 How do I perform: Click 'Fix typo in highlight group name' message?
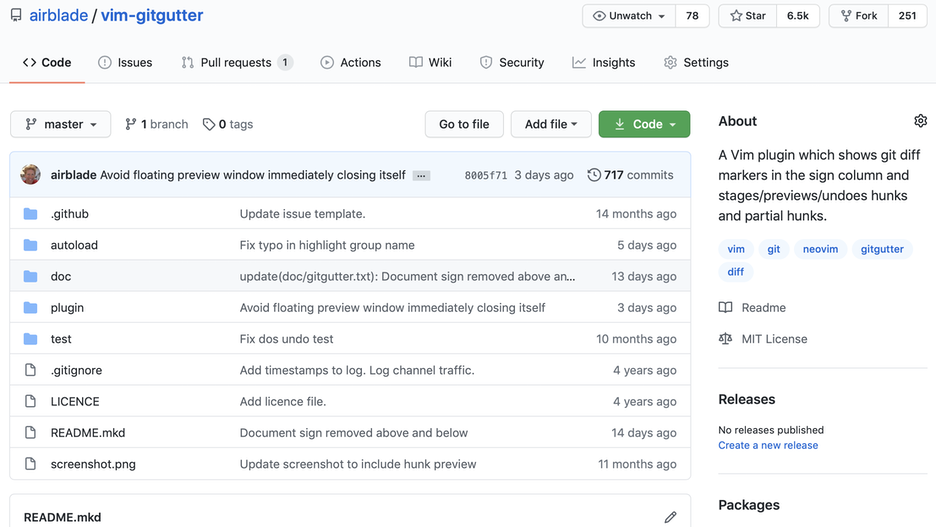tap(327, 245)
